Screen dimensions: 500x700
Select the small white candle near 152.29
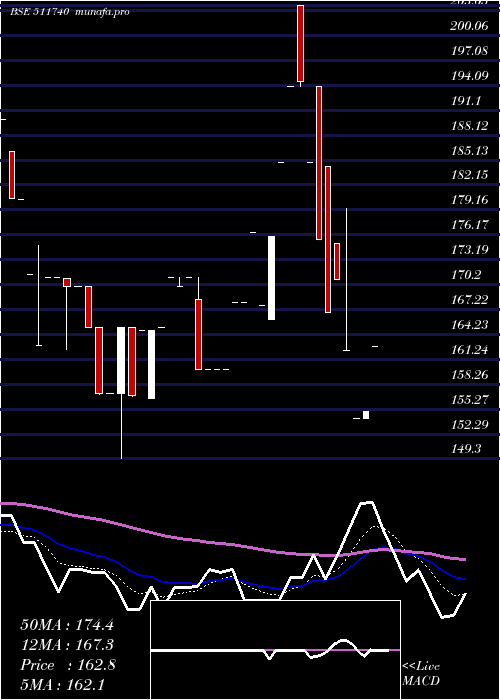pyautogui.click(x=366, y=415)
